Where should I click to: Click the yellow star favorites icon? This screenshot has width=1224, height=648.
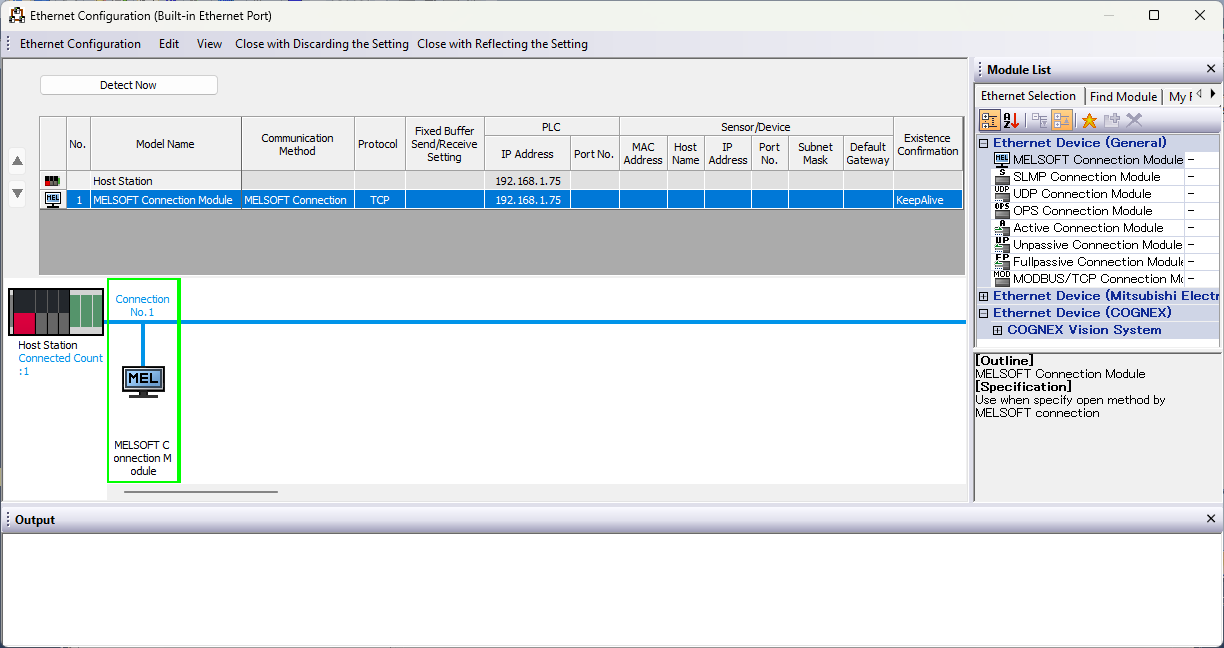click(1089, 120)
